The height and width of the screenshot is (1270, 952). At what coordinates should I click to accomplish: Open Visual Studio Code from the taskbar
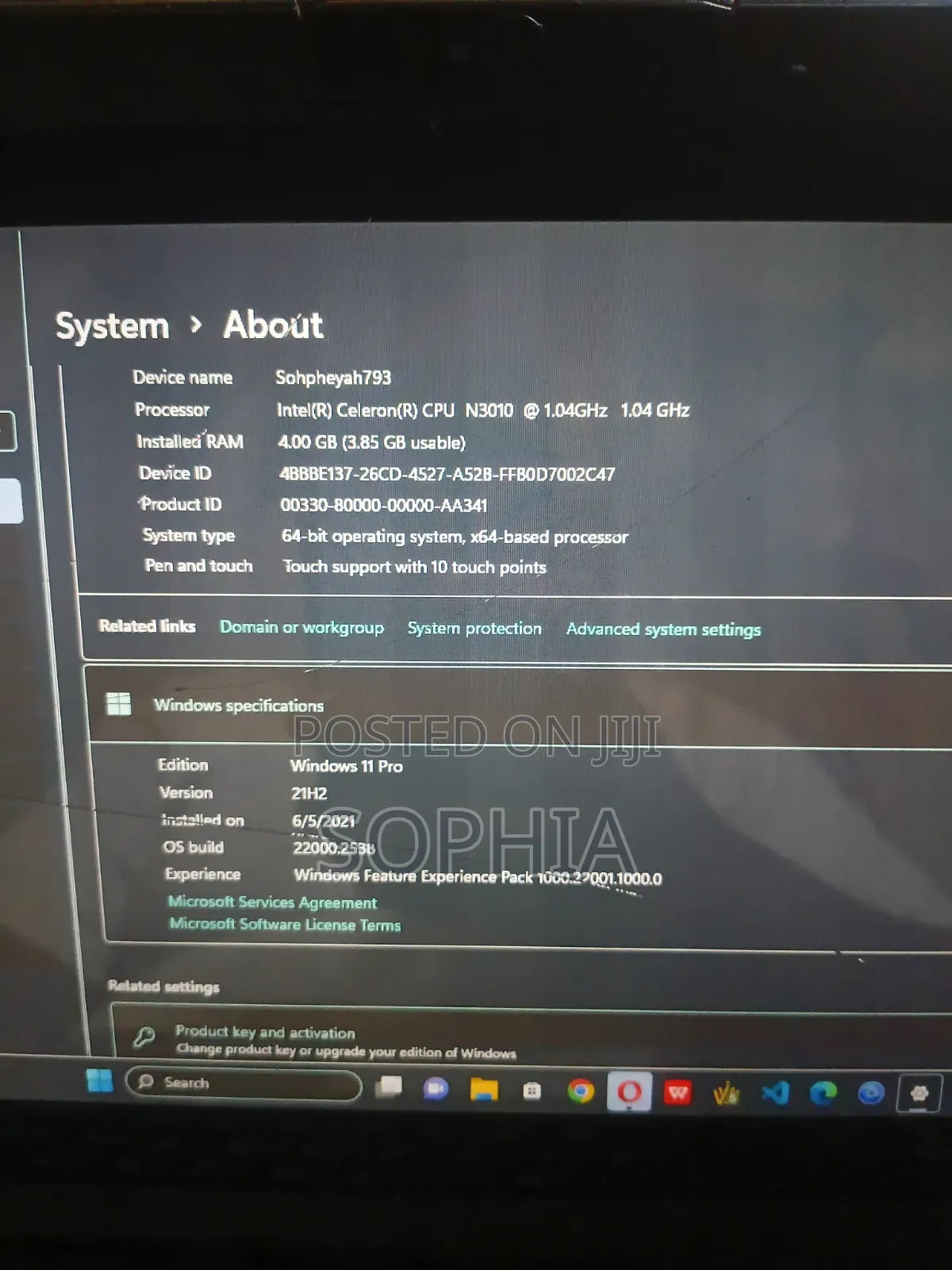tap(775, 1093)
